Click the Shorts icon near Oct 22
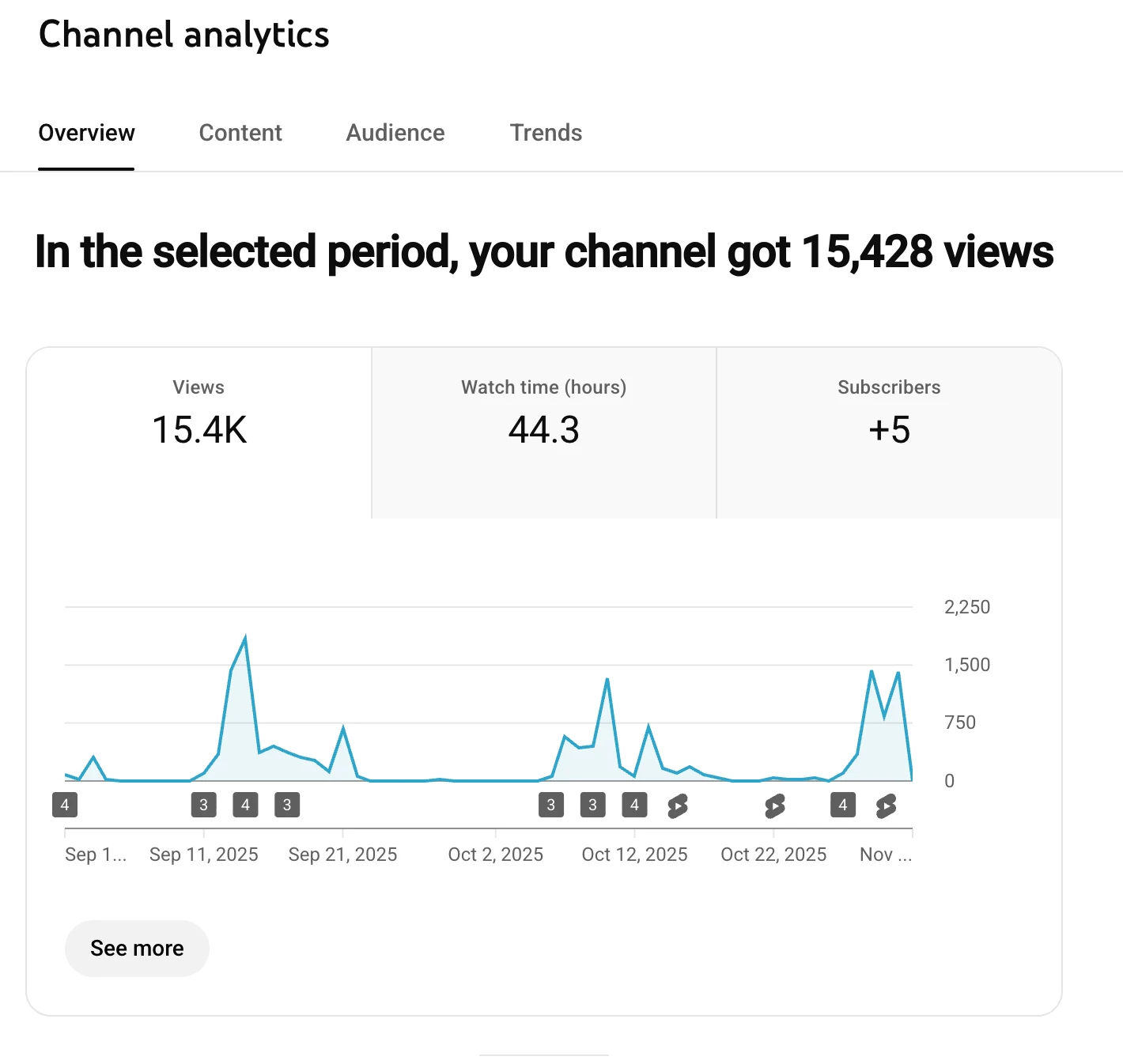This screenshot has height=1064, width=1123. tap(774, 806)
